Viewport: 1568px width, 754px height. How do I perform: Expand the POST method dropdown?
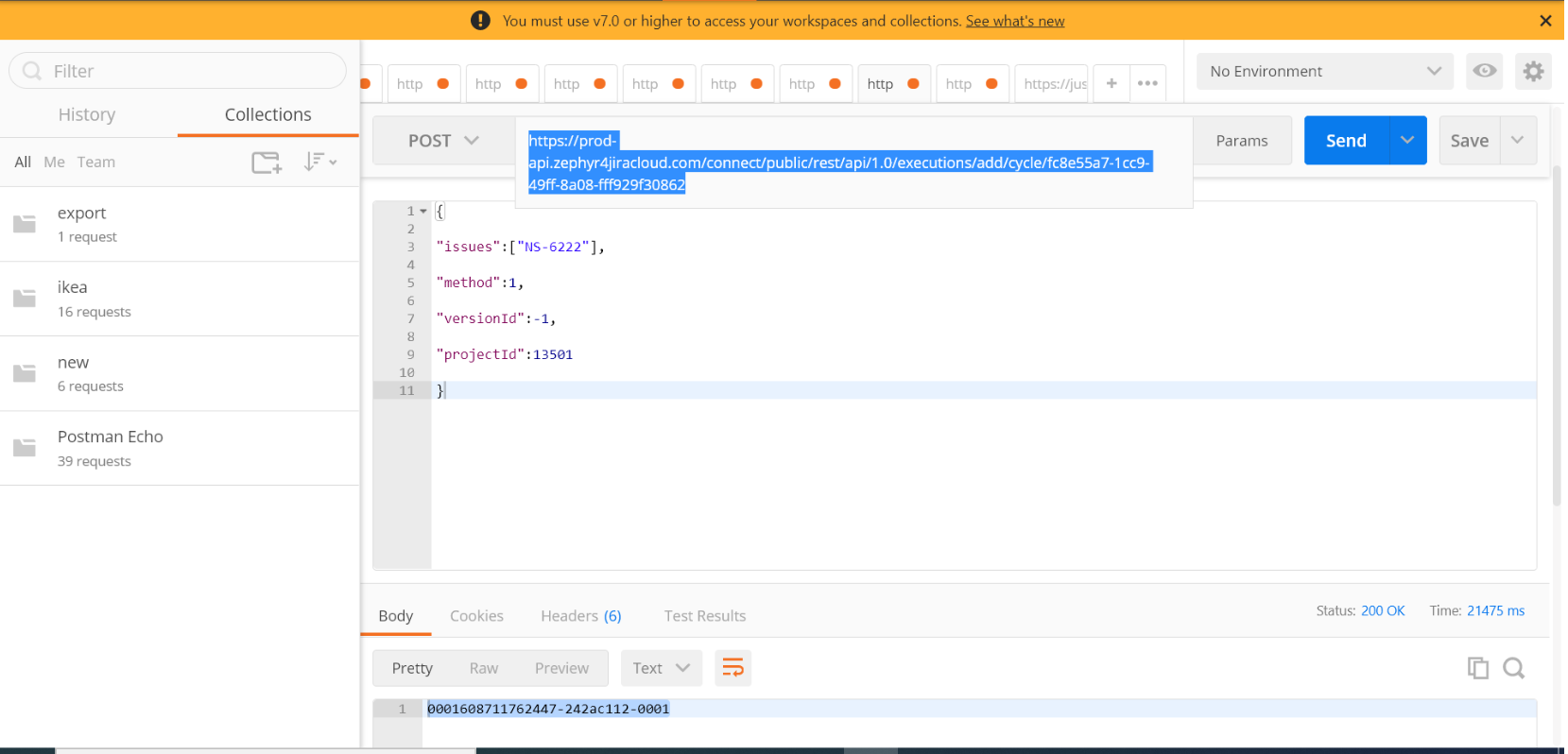[x=443, y=141]
